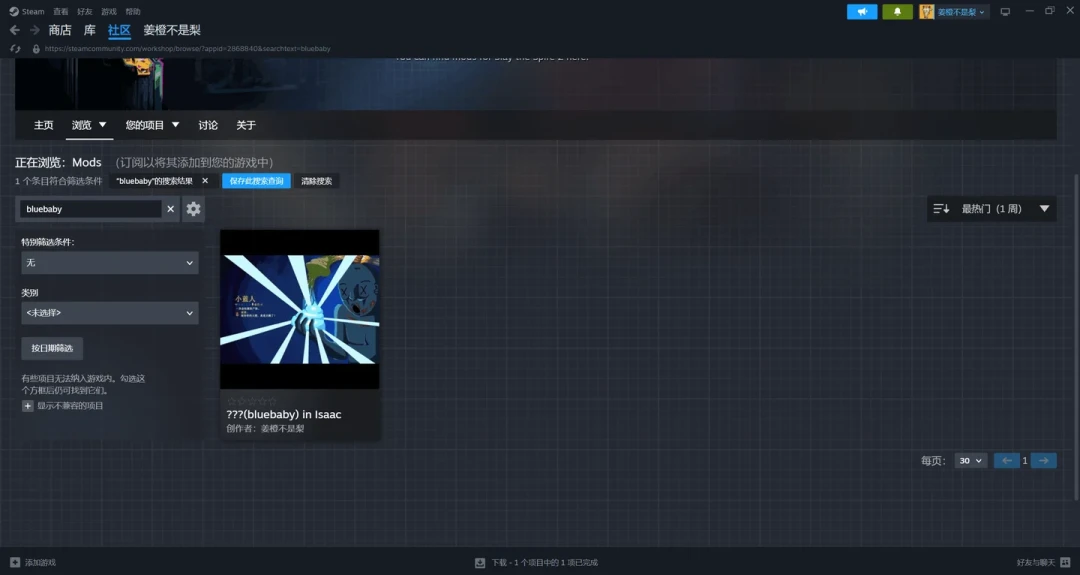This screenshot has width=1080, height=575.
Task: Open the 讨论 tab
Action: tap(208, 125)
